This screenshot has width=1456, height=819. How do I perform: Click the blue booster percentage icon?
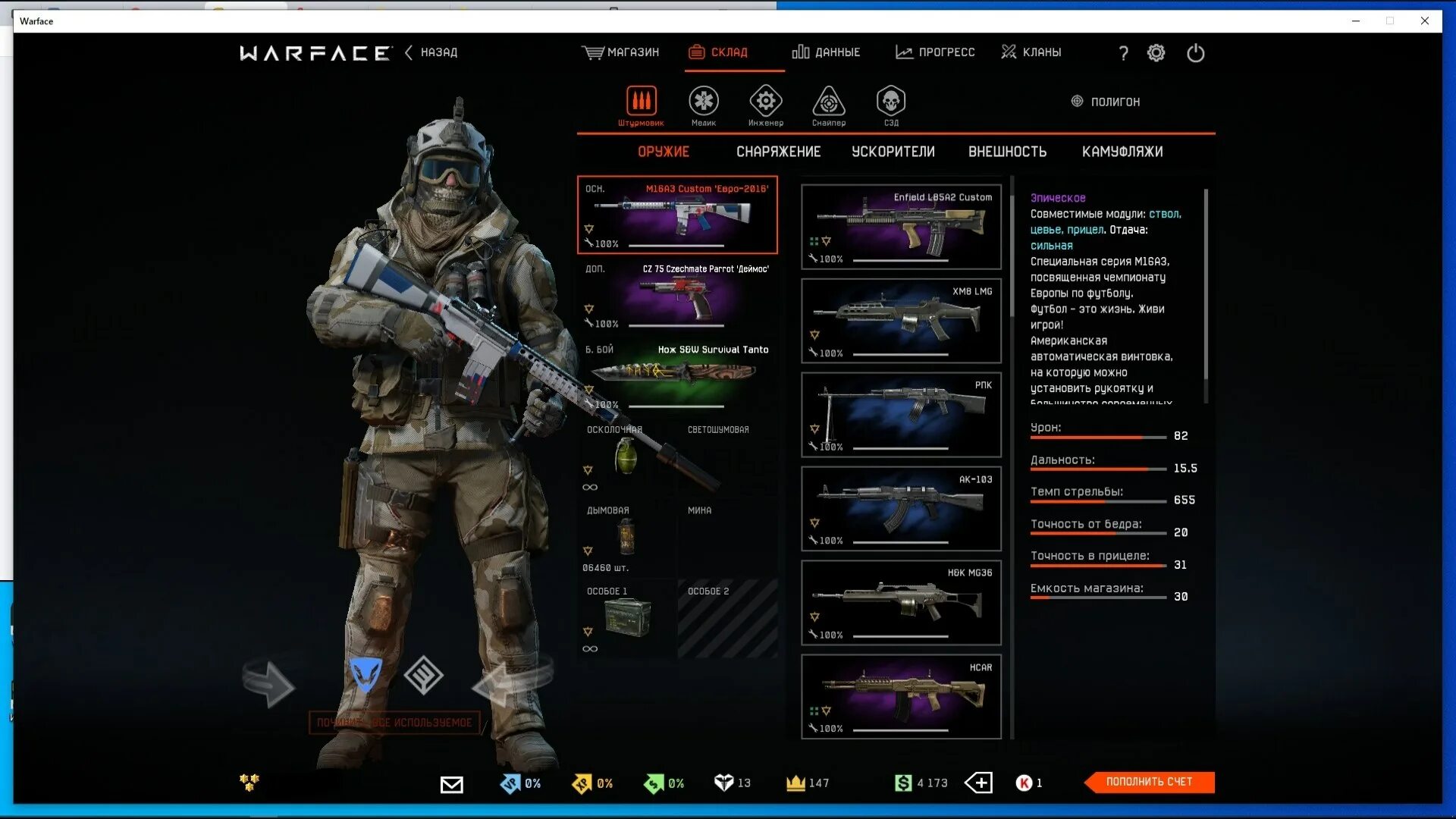point(510,783)
